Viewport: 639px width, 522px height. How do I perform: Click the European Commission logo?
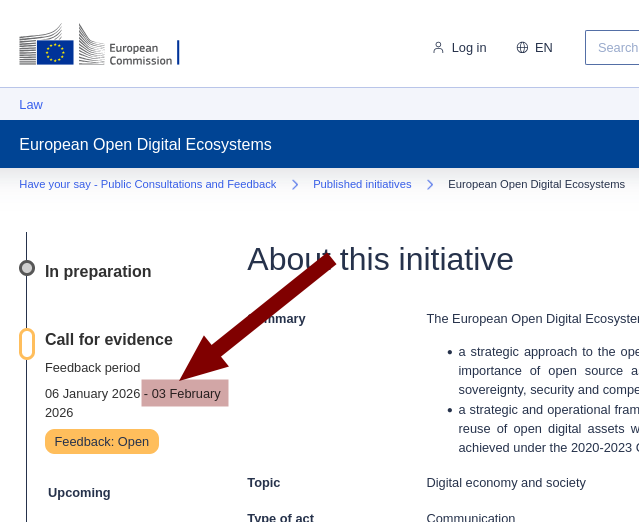coord(98,46)
